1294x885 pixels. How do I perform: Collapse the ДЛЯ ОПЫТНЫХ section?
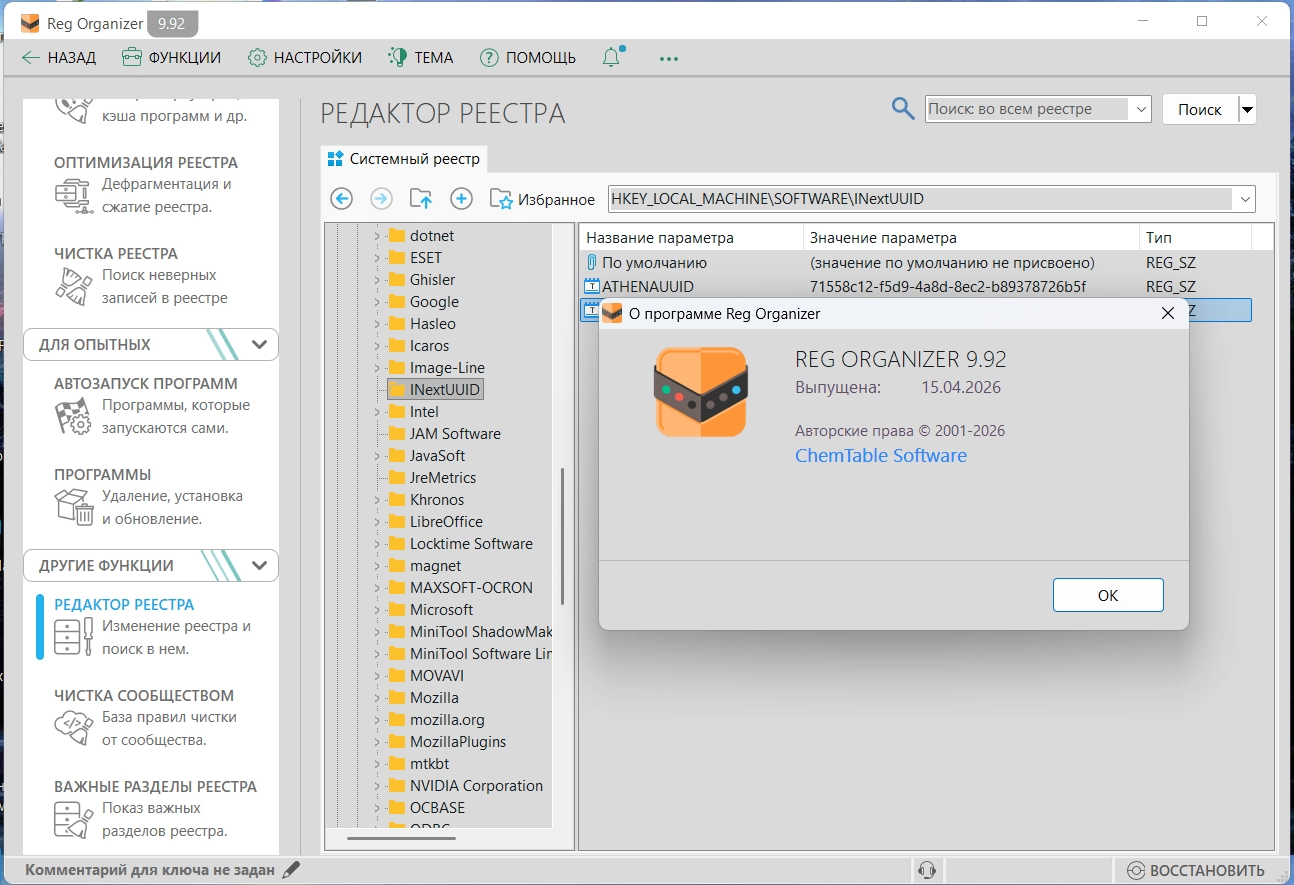[x=260, y=344]
